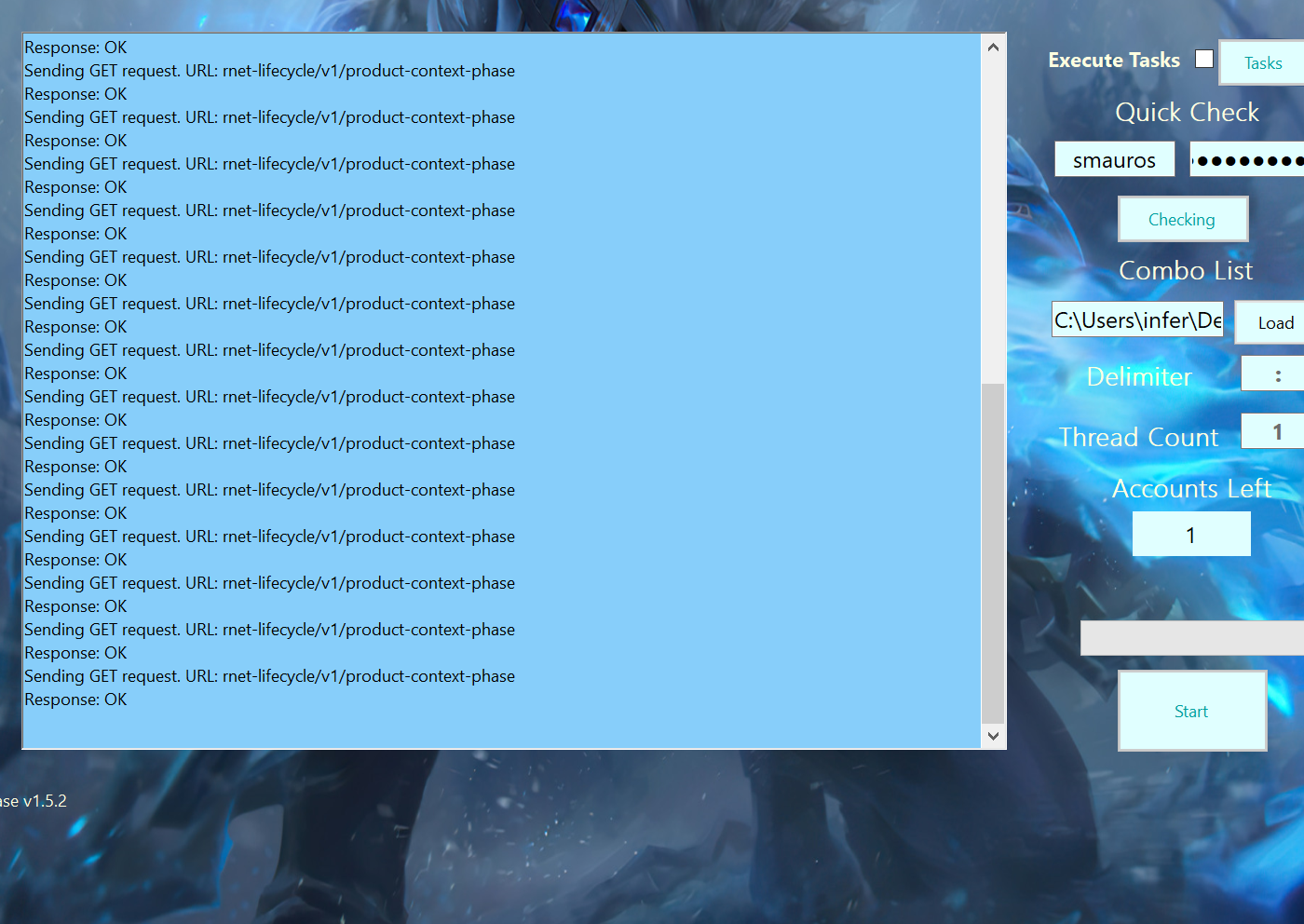The width and height of the screenshot is (1304, 924).
Task: Select the Delimiter field showing a colon
Action: pyautogui.click(x=1273, y=374)
